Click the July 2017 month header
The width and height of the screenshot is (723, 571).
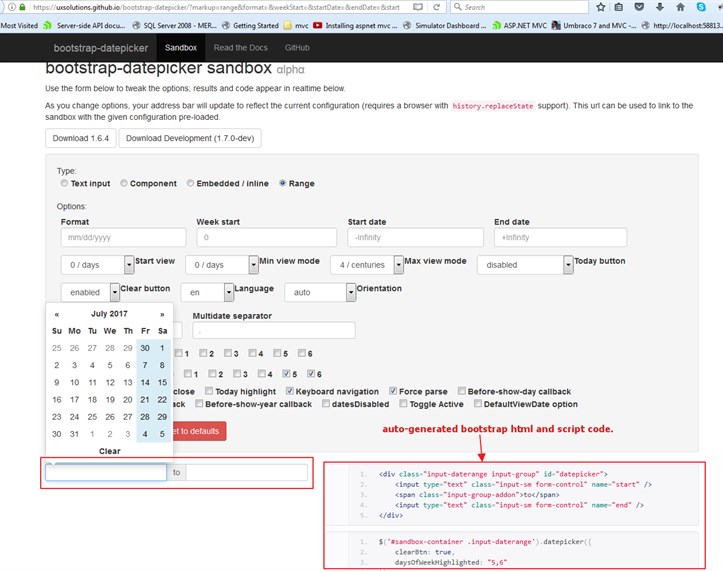(109, 314)
